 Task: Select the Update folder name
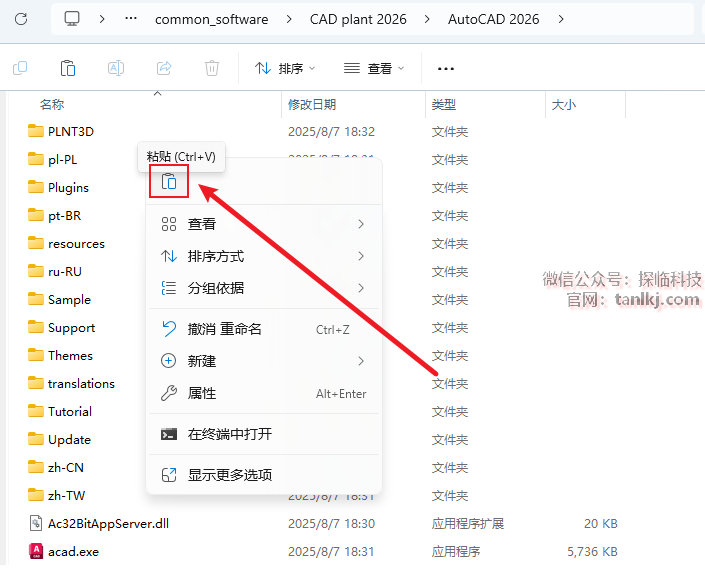[69, 440]
